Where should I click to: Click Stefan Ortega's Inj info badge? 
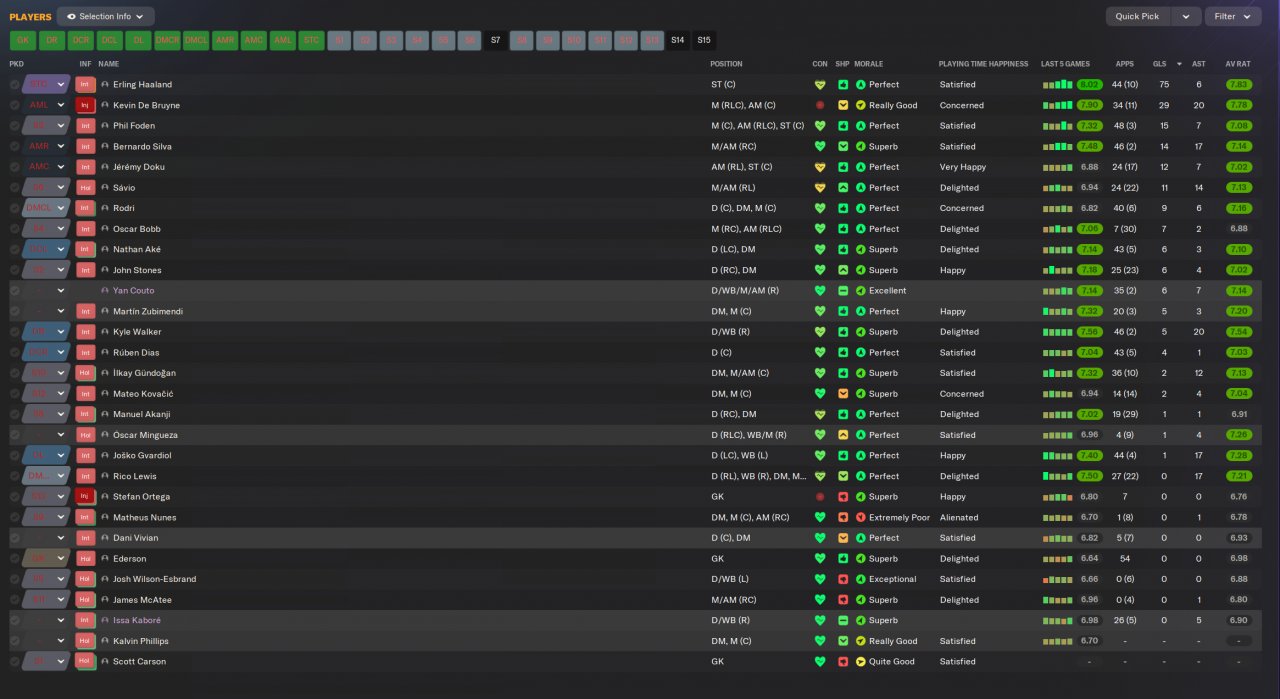[x=86, y=496]
